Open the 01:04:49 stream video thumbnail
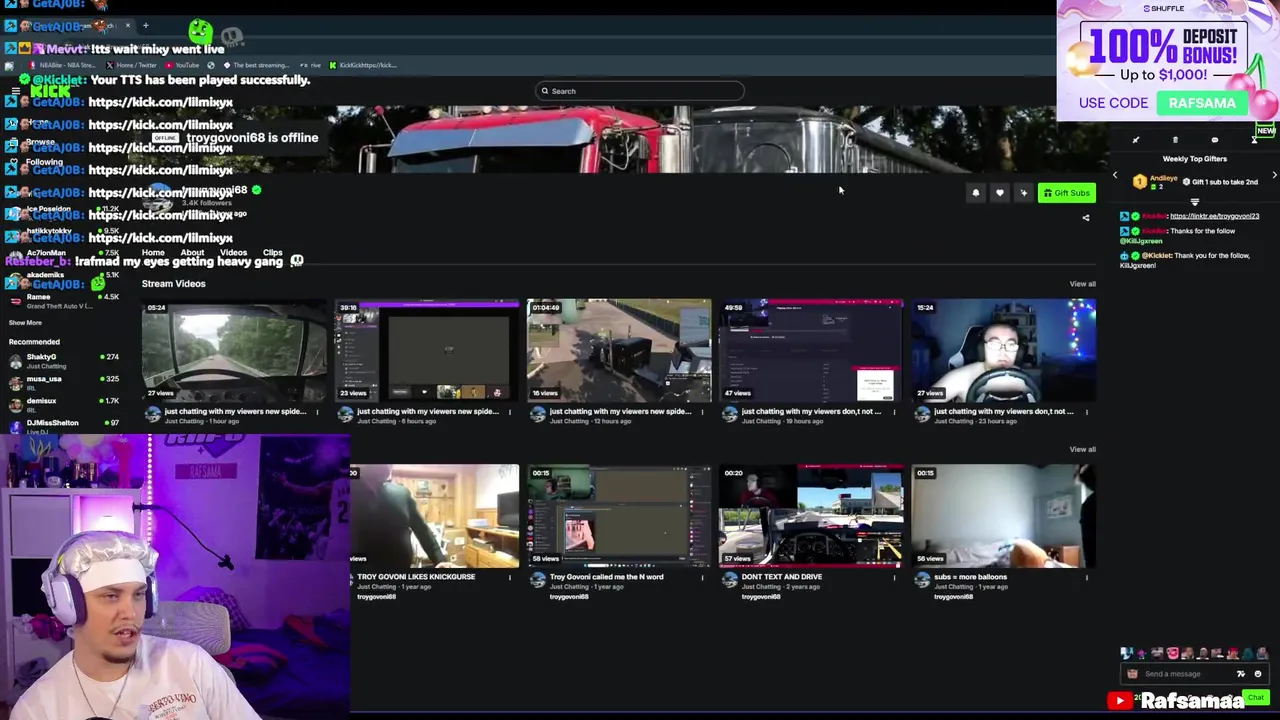1280x720 pixels. pyautogui.click(x=619, y=350)
